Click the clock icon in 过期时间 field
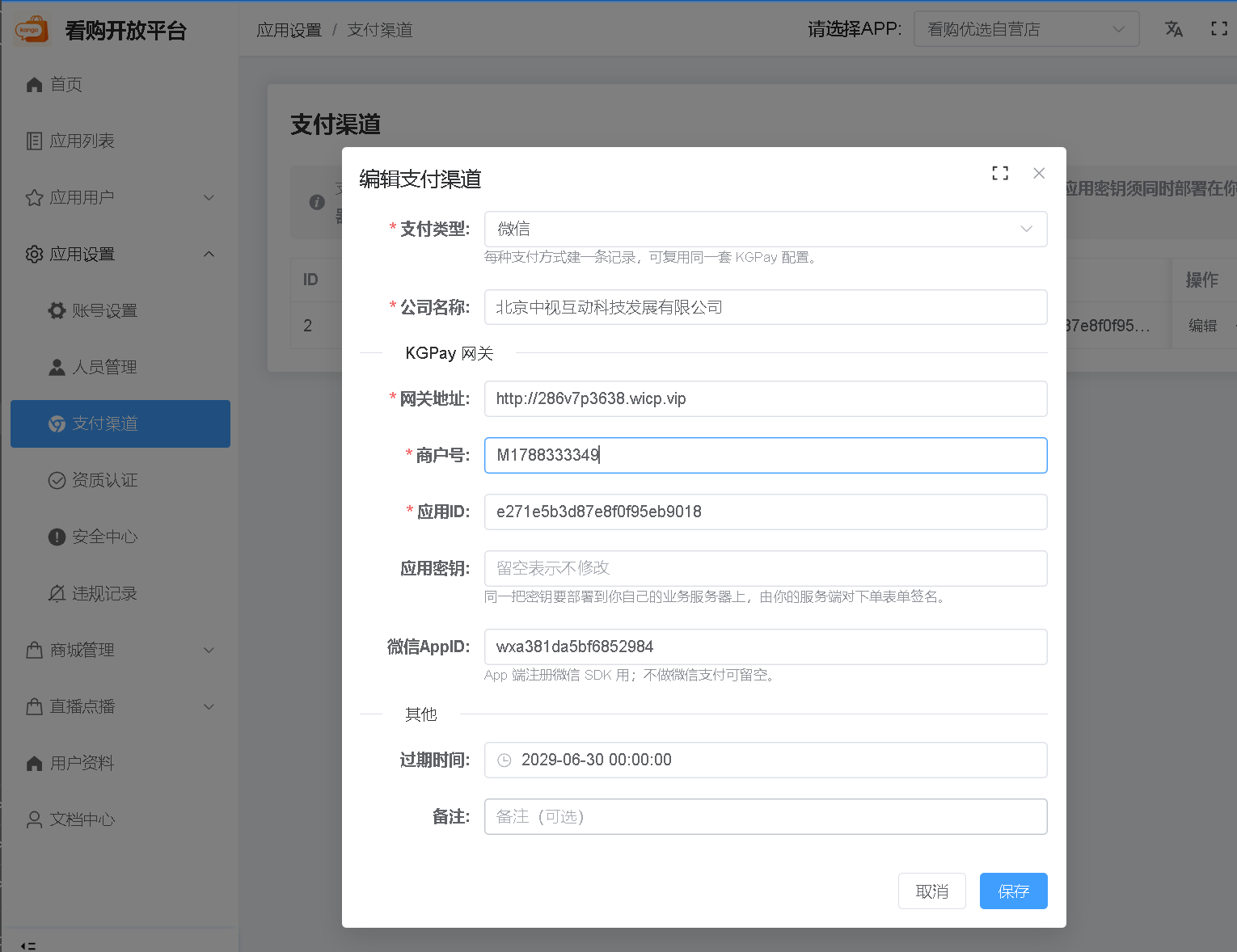1237x952 pixels. tap(505, 760)
